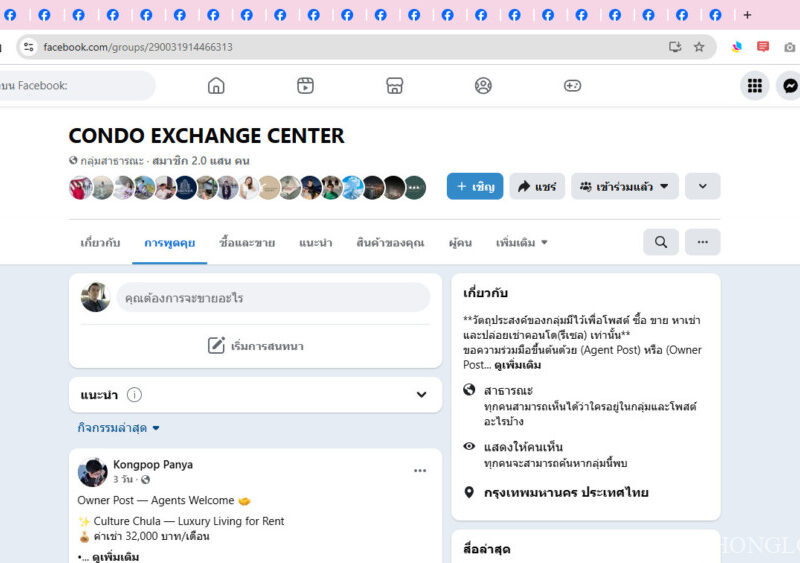Expand the เข้าร่วมแล้ว joined dropdown
Screen dimensions: 800x563
(x=624, y=186)
